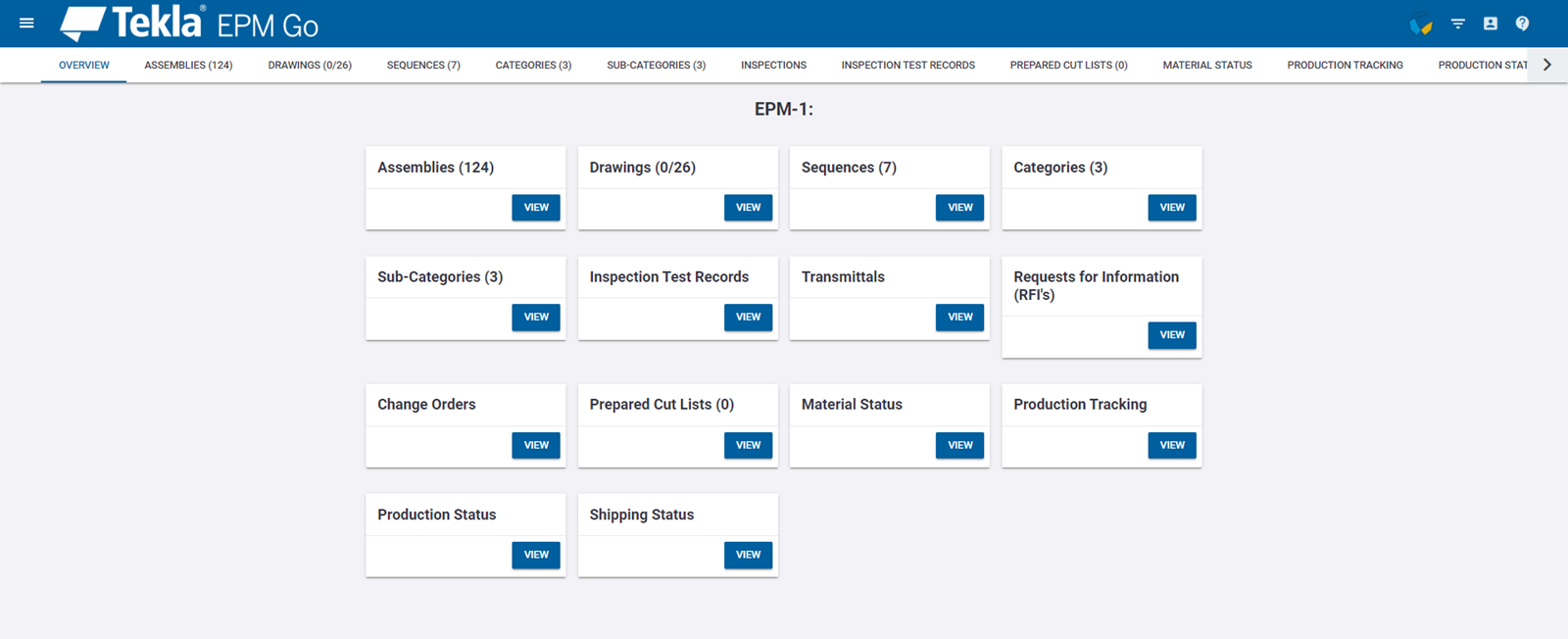The height and width of the screenshot is (639, 1568).
Task: Open the filter options icon
Action: click(x=1458, y=24)
